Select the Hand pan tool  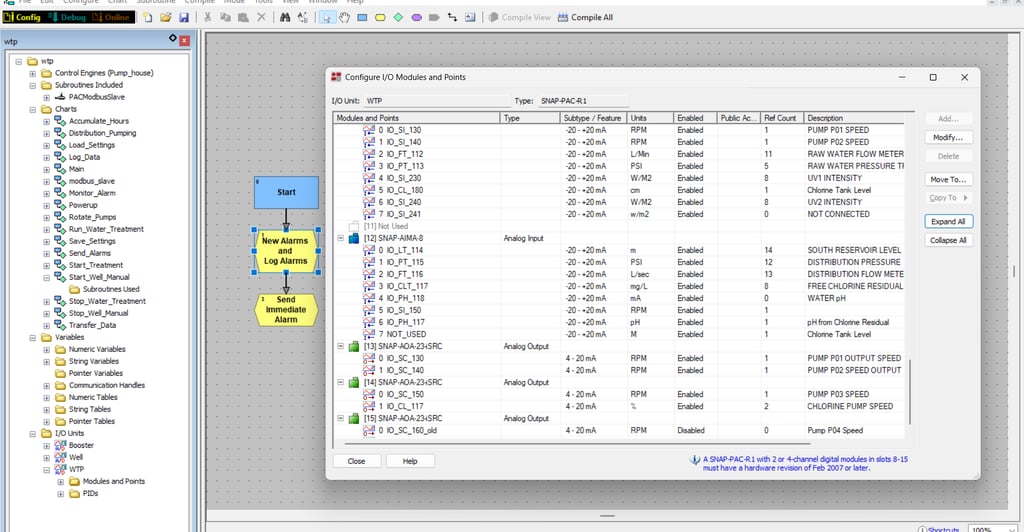coord(343,18)
